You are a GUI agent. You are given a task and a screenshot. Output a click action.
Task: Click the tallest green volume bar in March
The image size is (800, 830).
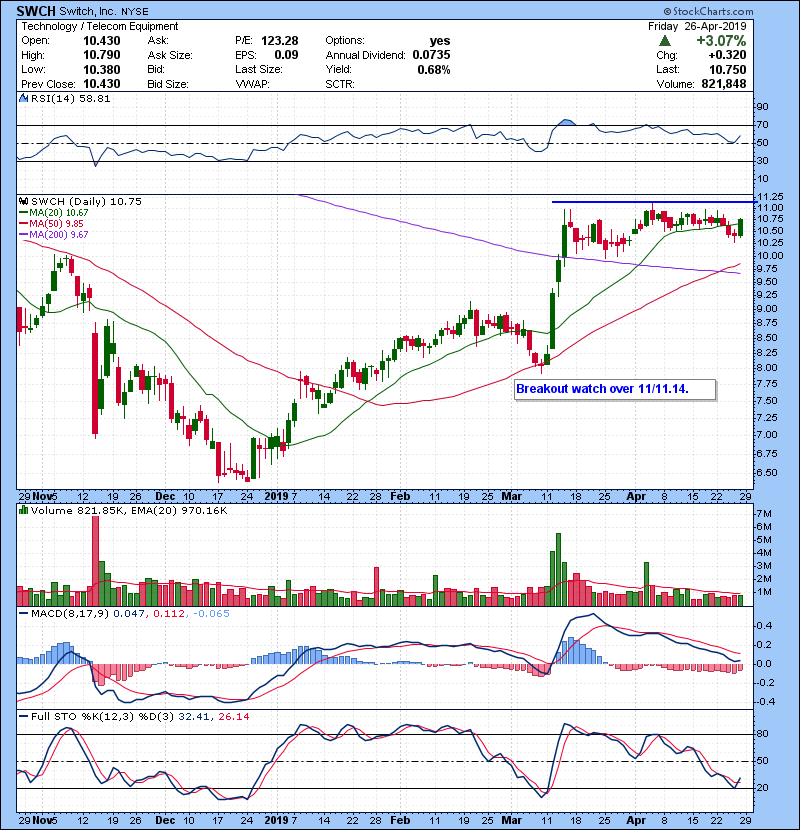[x=558, y=570]
